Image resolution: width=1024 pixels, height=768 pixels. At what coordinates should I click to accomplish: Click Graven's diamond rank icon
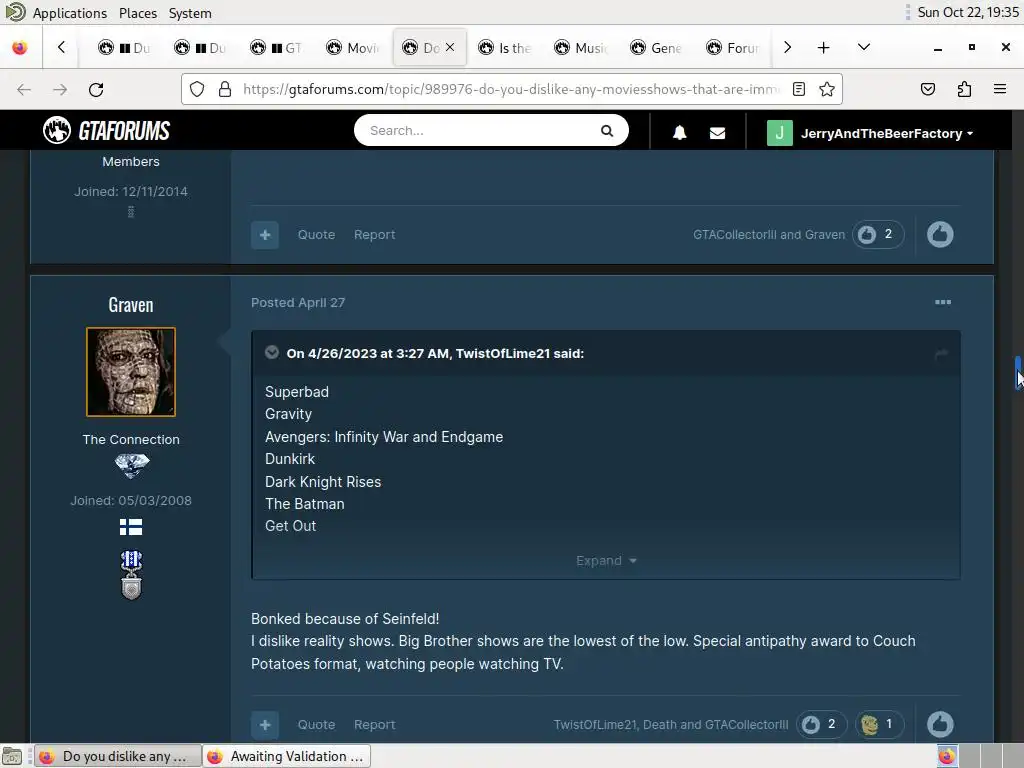131,466
